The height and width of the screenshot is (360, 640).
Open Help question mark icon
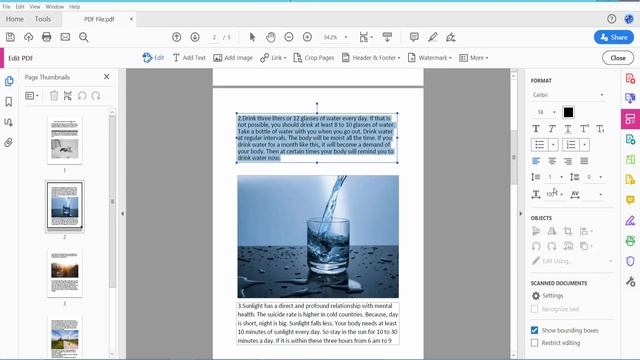coord(611,19)
